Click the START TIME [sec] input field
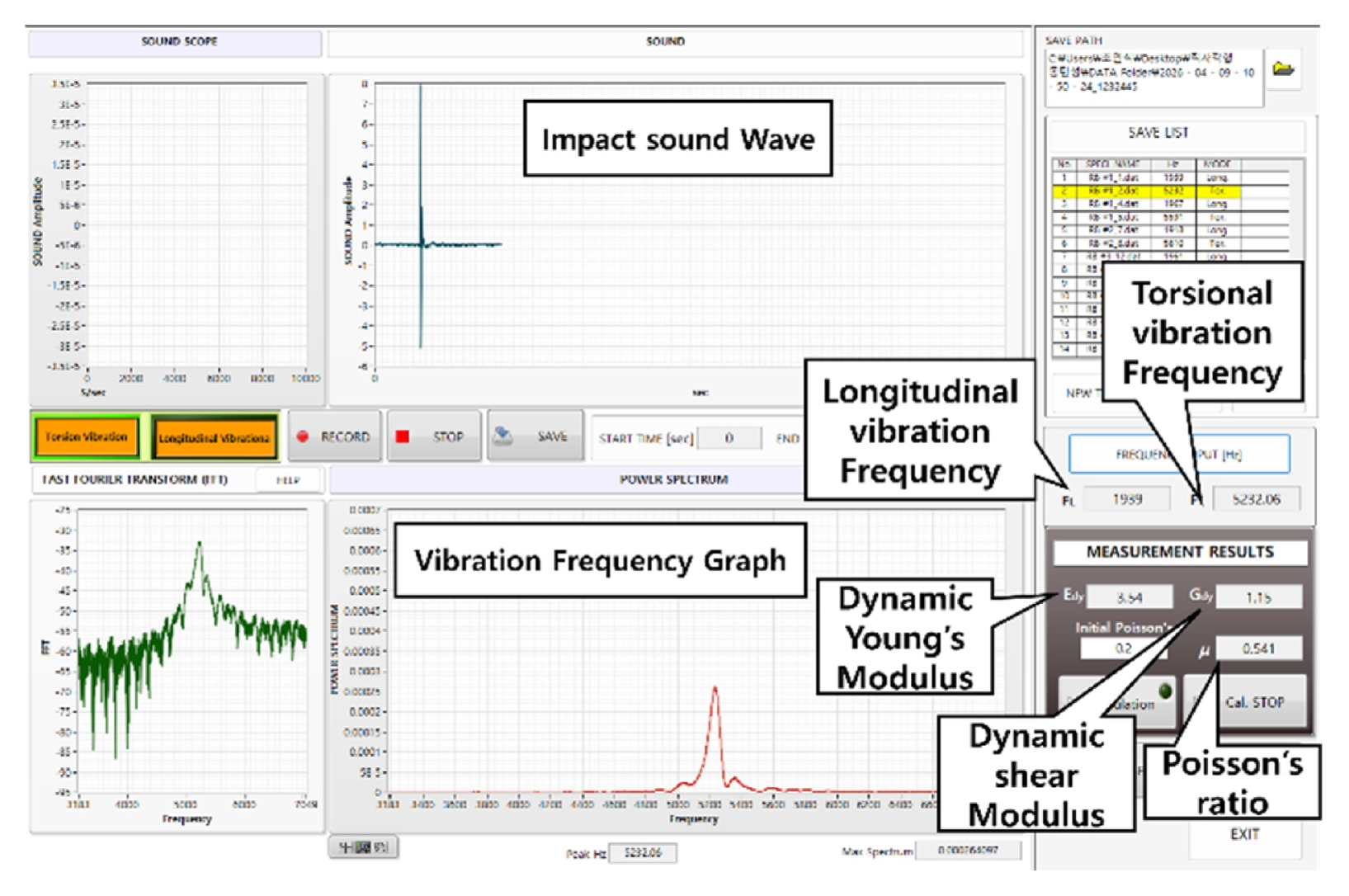 729,438
